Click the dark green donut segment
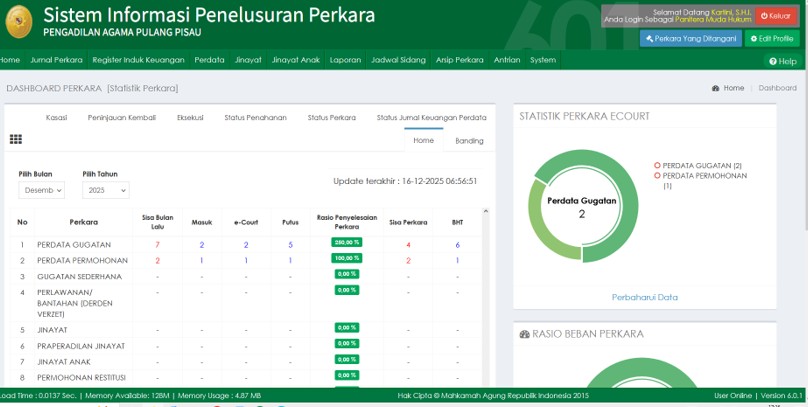Image resolution: width=808 pixels, height=407 pixels. 631,206
